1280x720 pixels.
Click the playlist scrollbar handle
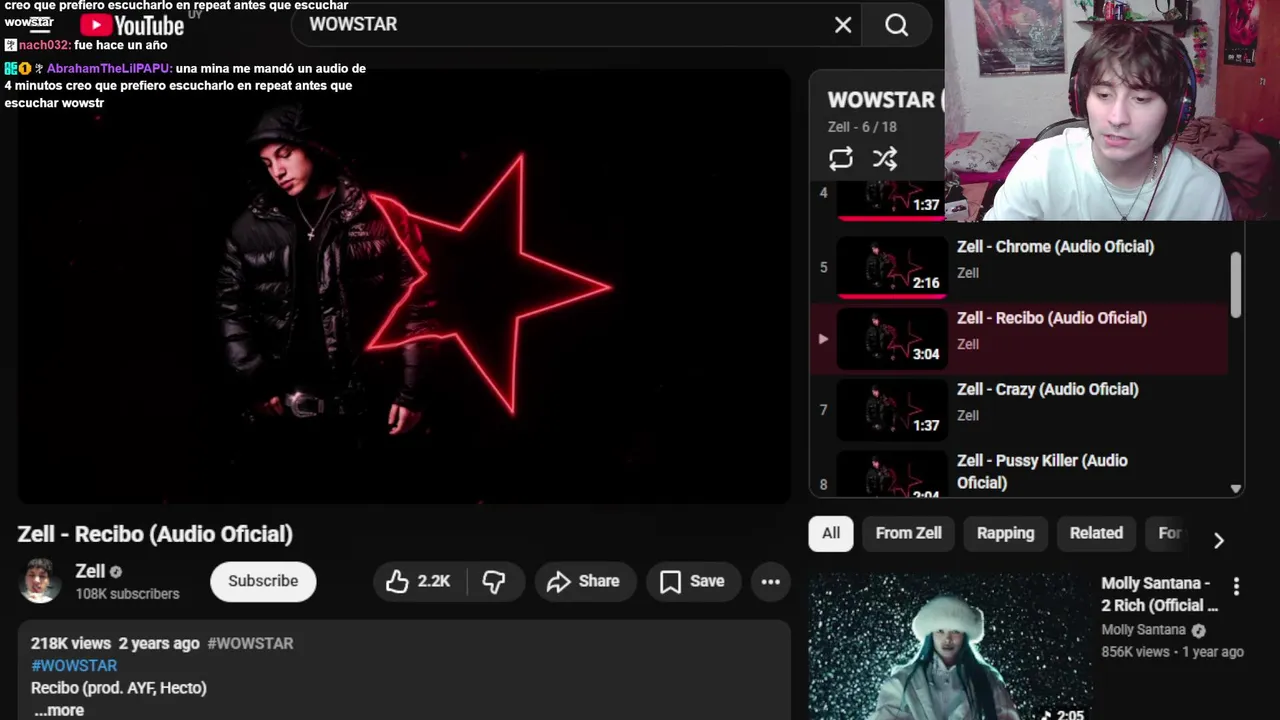tap(1236, 284)
